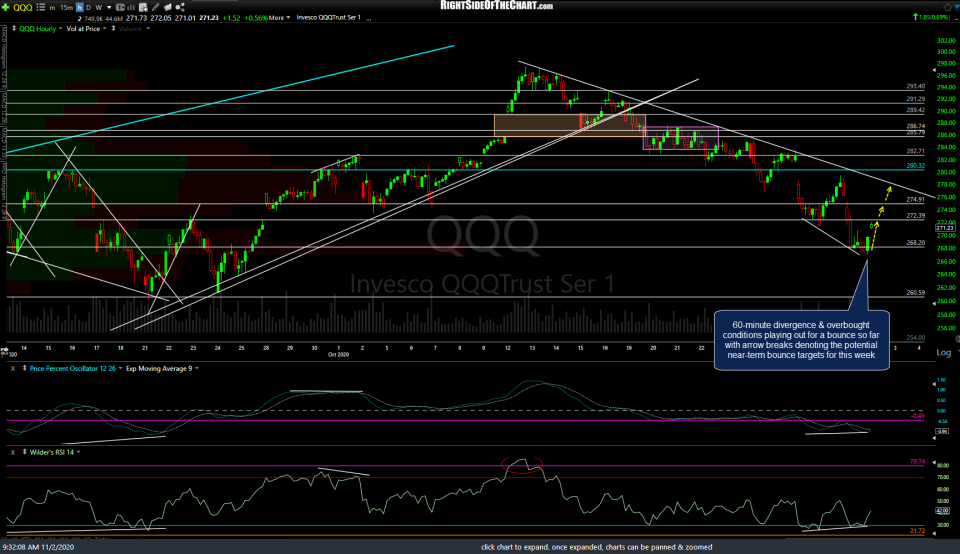Click the 274.91 price level label
960x554 pixels.
915,200
